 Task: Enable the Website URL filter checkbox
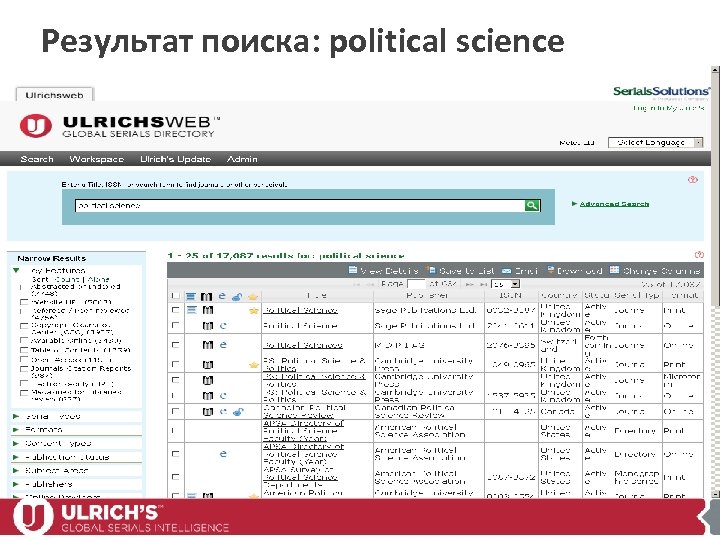pyautogui.click(x=24, y=302)
